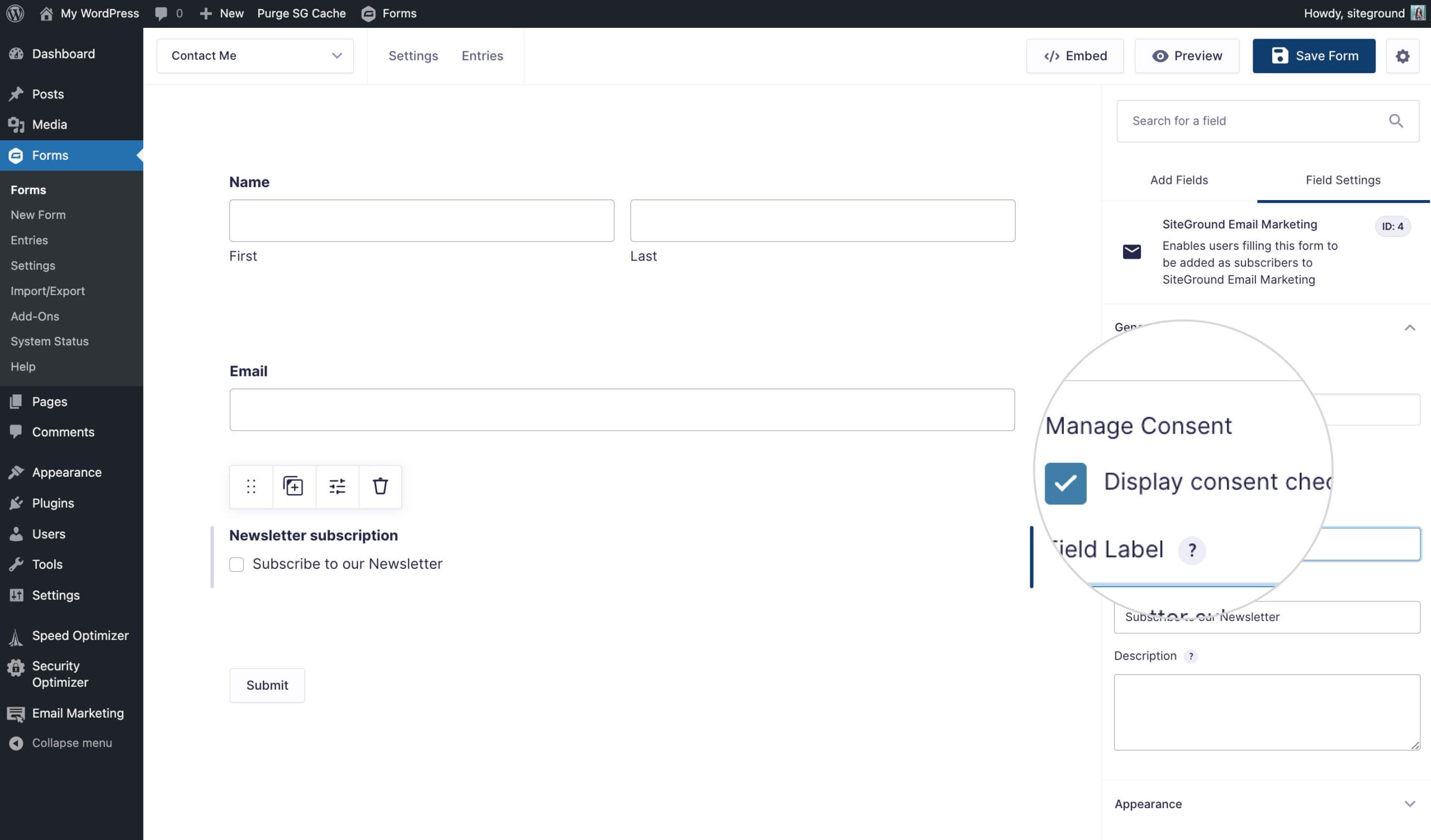Click the WordPress logo in admin bar
Viewport: 1431px width, 840px height.
pos(15,13)
